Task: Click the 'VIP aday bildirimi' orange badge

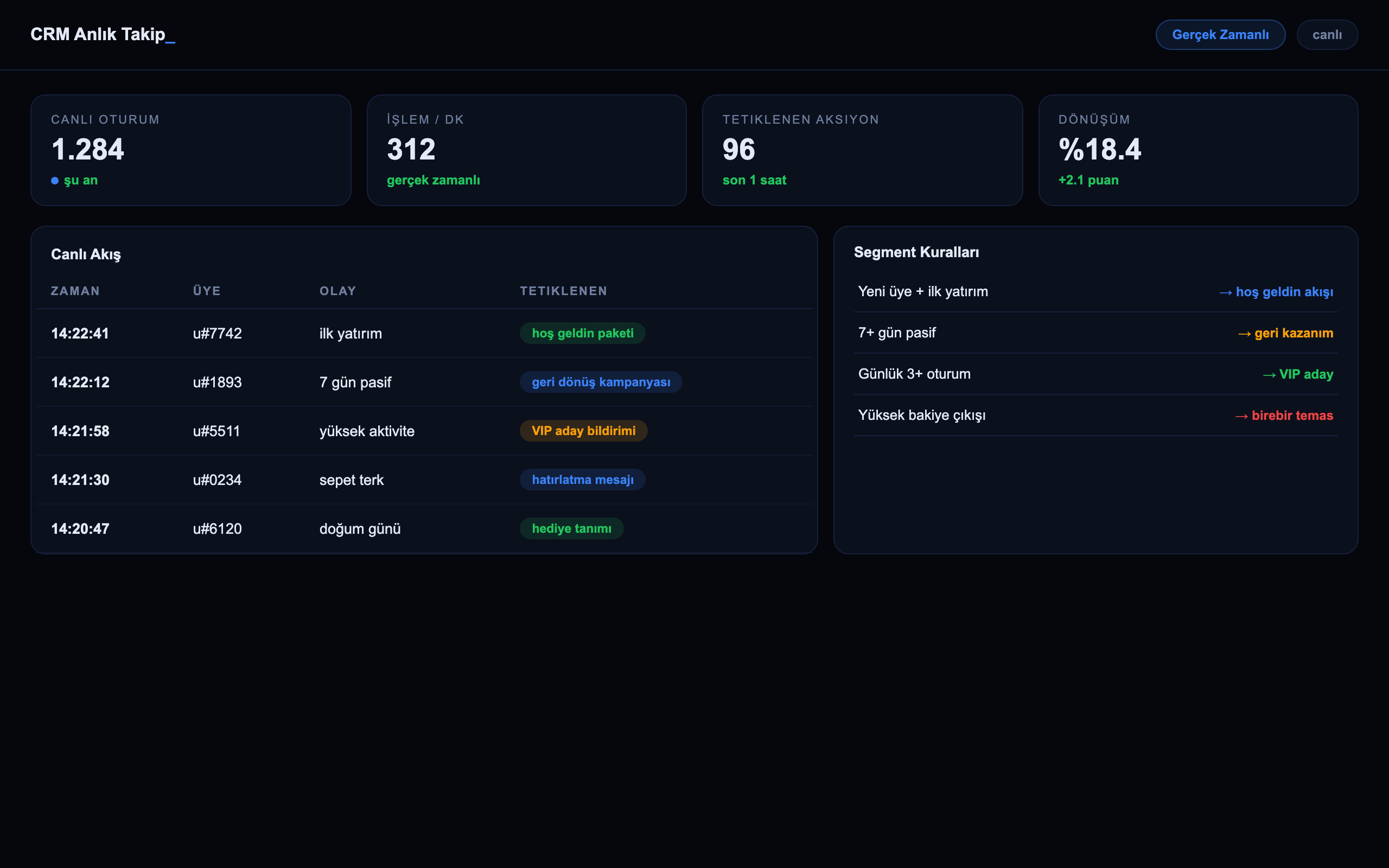Action: [x=584, y=431]
